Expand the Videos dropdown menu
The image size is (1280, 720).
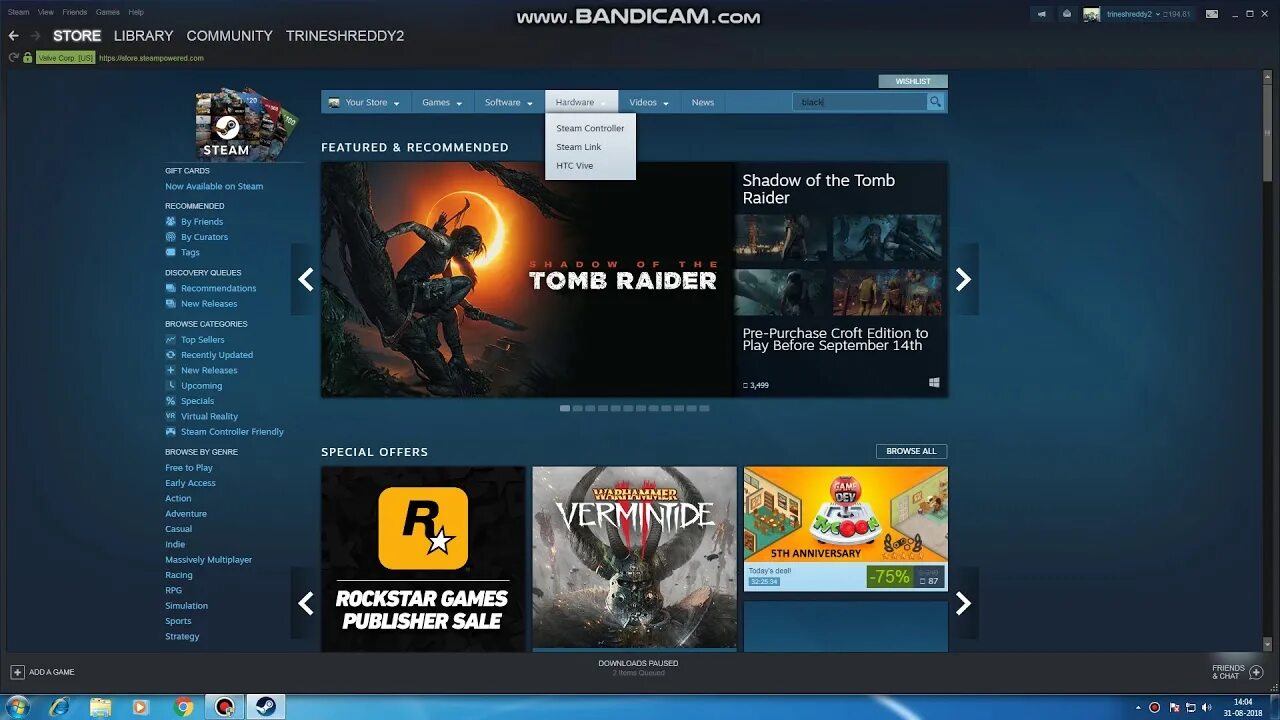point(649,102)
